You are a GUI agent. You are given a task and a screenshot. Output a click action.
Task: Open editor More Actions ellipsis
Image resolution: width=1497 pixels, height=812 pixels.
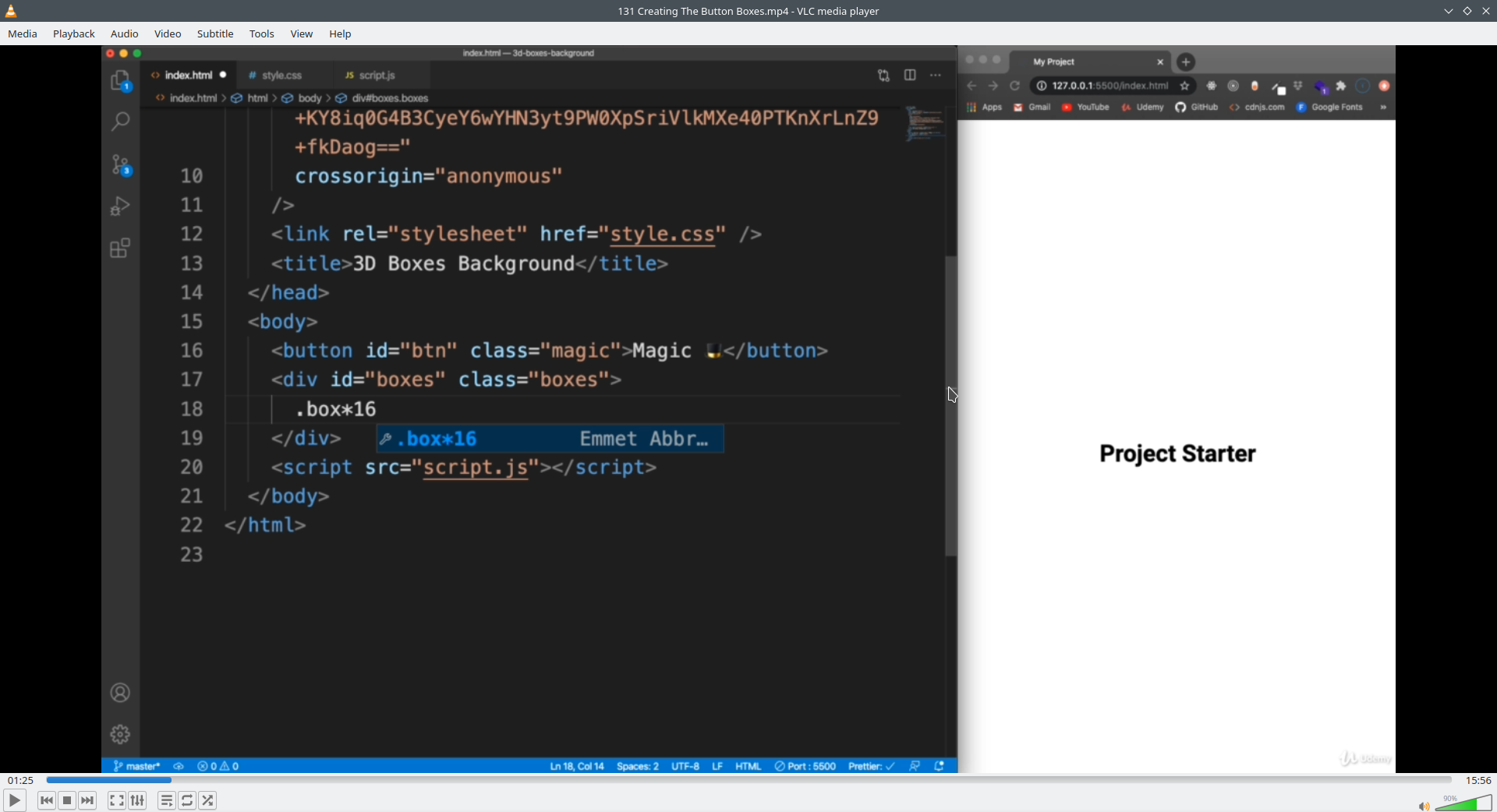(x=936, y=76)
